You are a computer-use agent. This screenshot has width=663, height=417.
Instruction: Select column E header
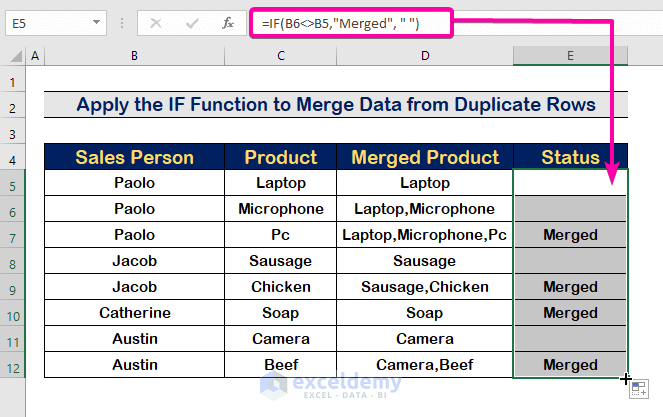click(570, 56)
